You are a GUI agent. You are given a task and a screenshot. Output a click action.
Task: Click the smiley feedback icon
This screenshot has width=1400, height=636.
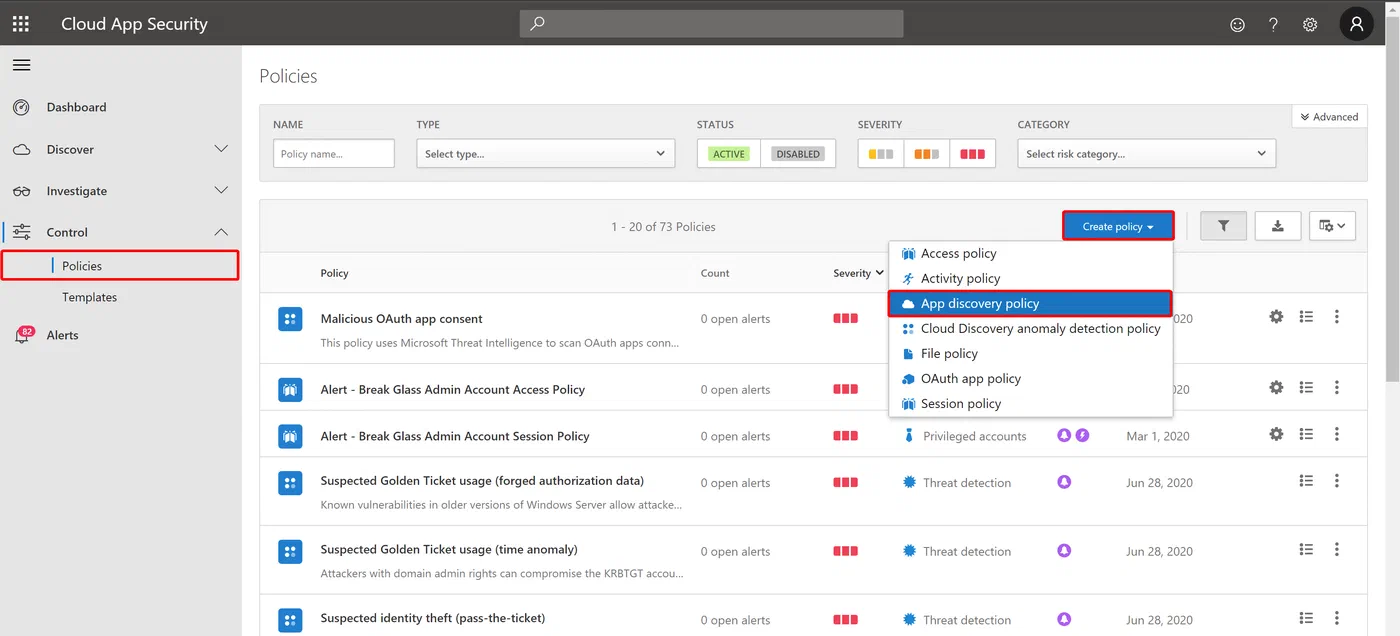click(1237, 24)
